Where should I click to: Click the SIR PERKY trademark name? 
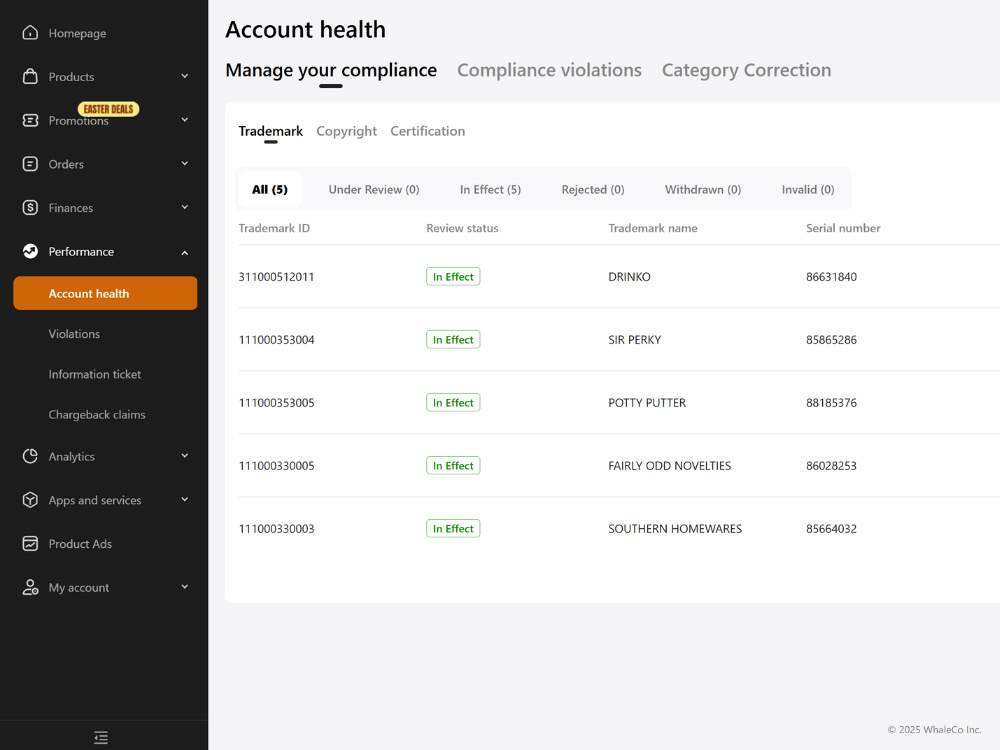tap(635, 340)
